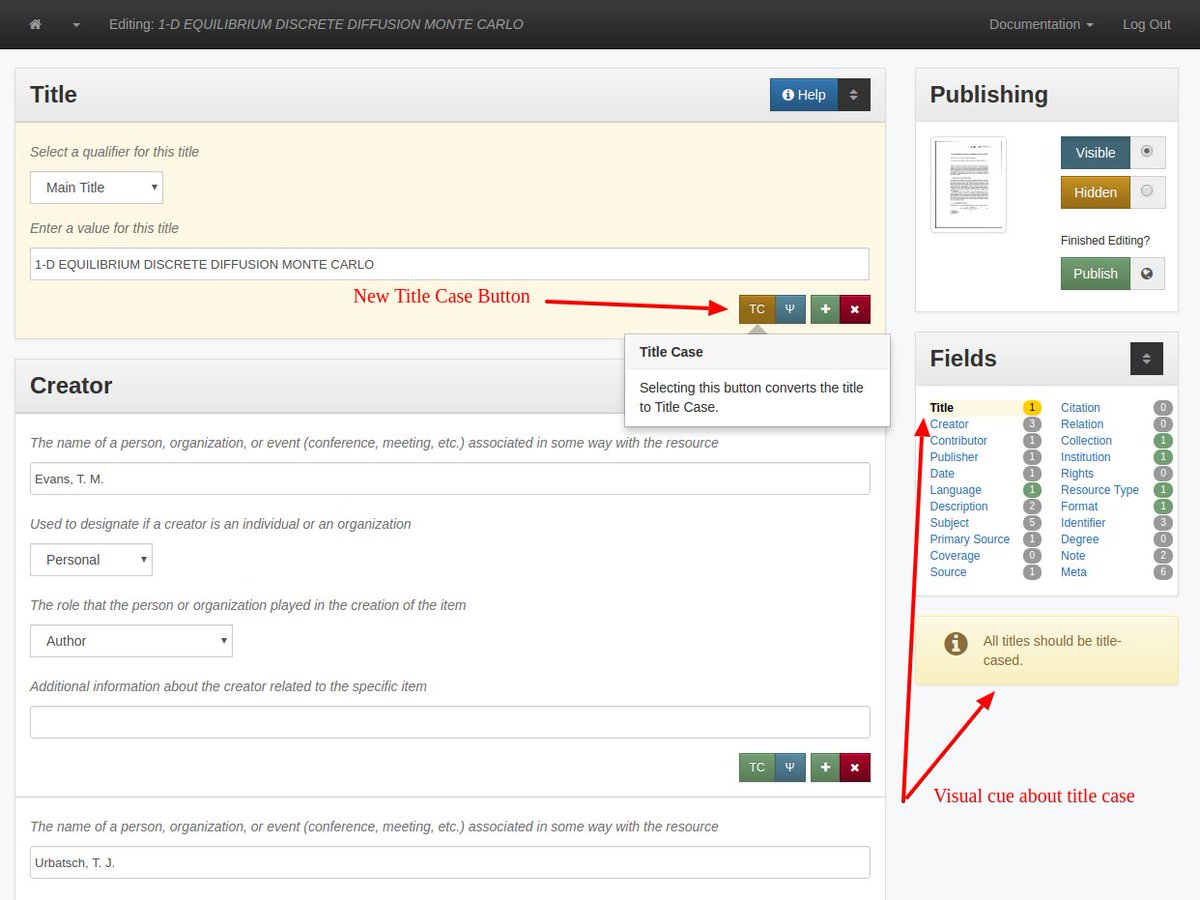Edit the title value input field
The image size is (1200, 900).
(x=450, y=264)
